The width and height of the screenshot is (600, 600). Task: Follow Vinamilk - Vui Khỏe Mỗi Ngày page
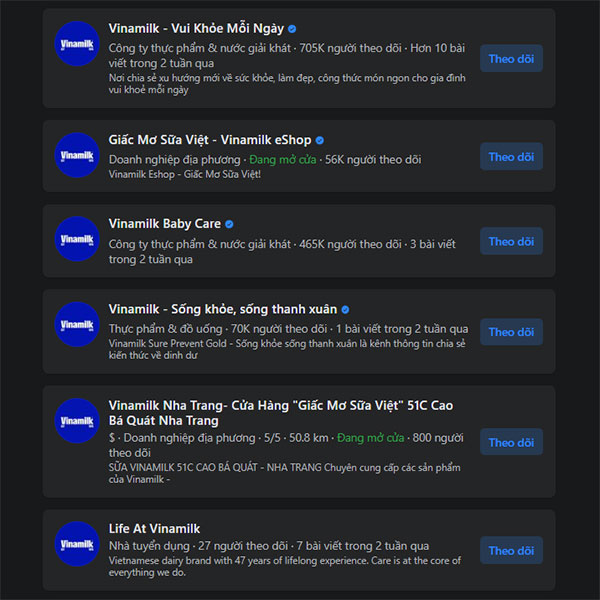coord(511,59)
